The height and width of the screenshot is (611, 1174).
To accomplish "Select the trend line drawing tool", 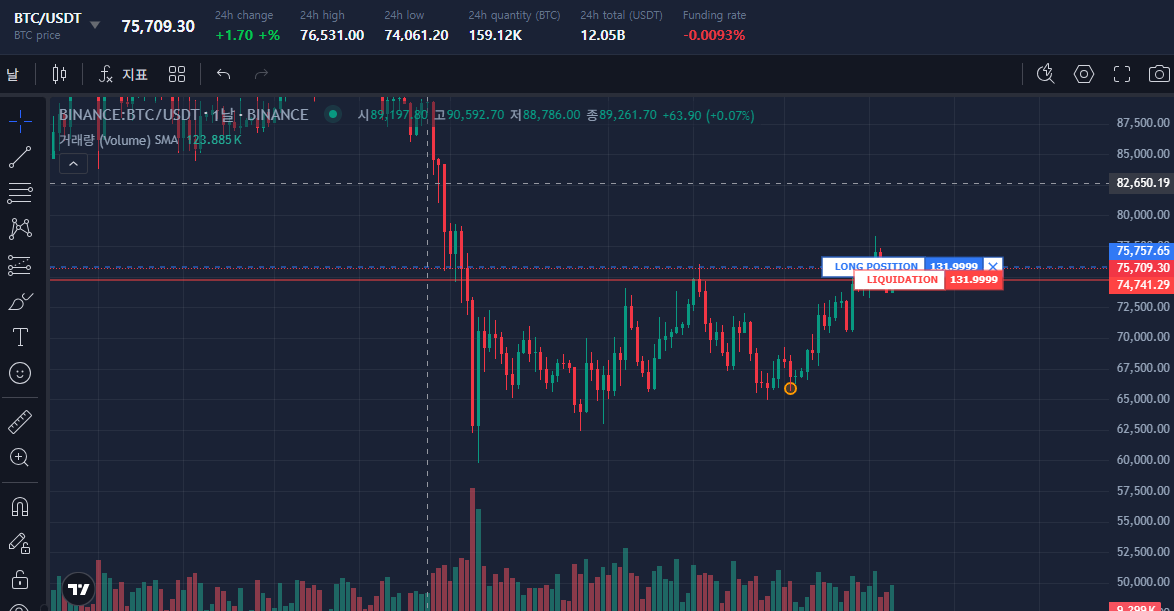I will (20, 156).
